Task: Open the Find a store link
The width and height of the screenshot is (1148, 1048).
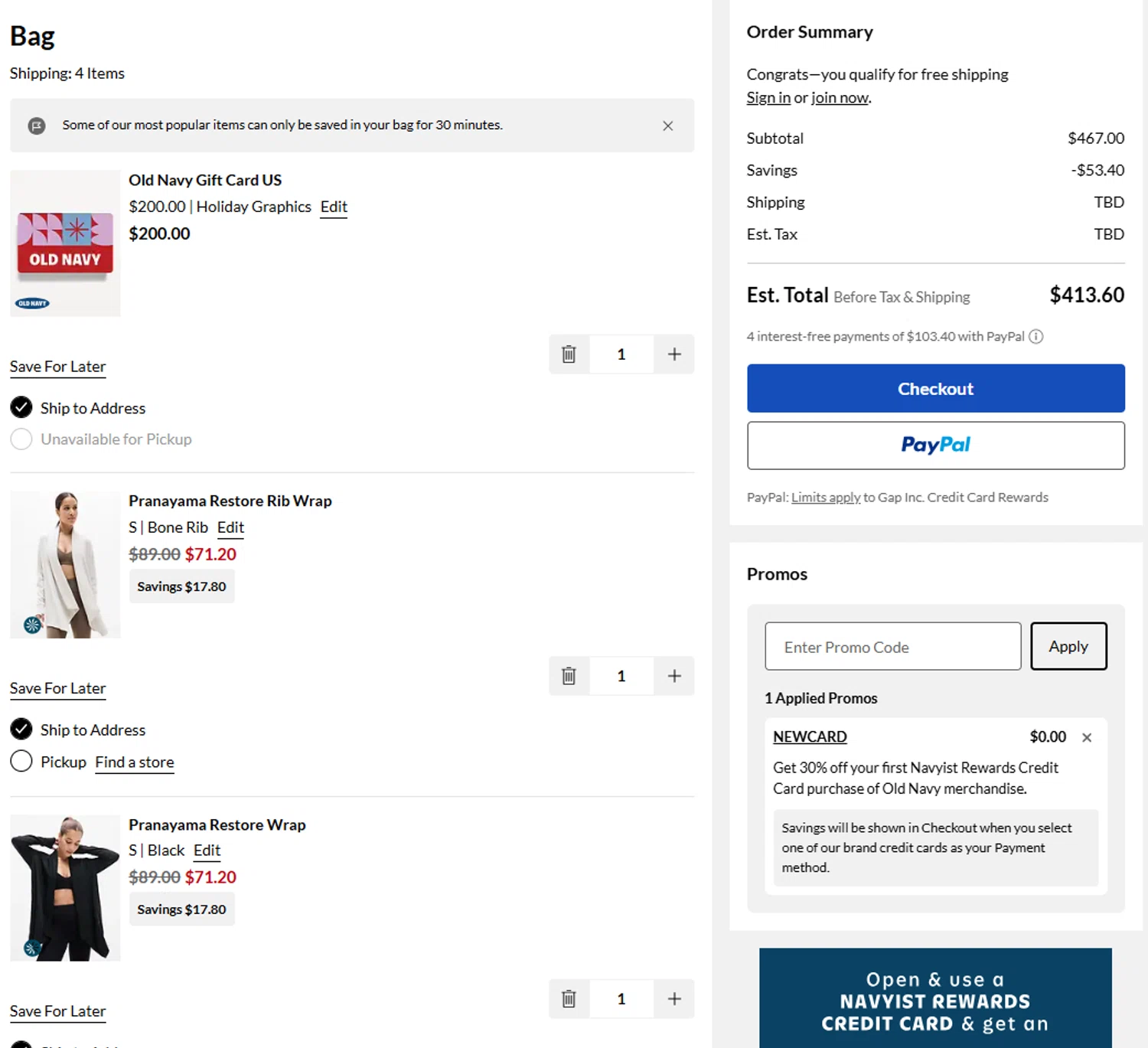Action: (x=135, y=762)
